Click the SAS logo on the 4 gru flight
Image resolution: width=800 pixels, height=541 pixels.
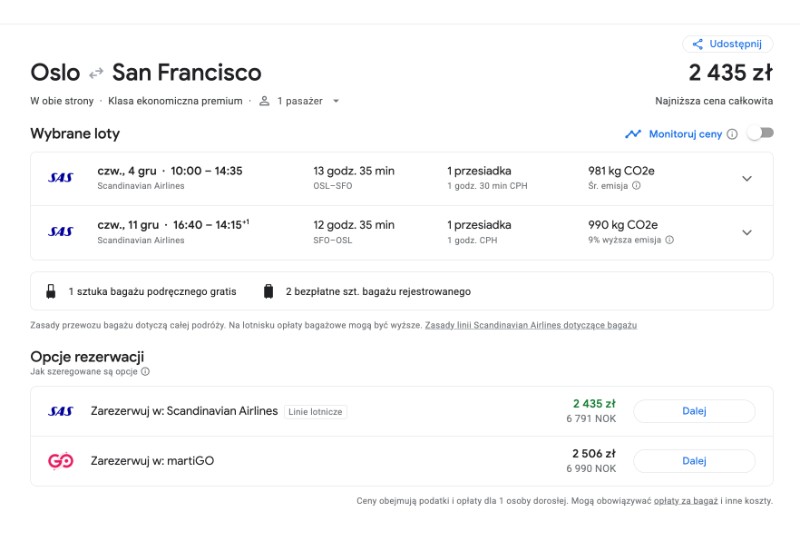pyautogui.click(x=61, y=178)
